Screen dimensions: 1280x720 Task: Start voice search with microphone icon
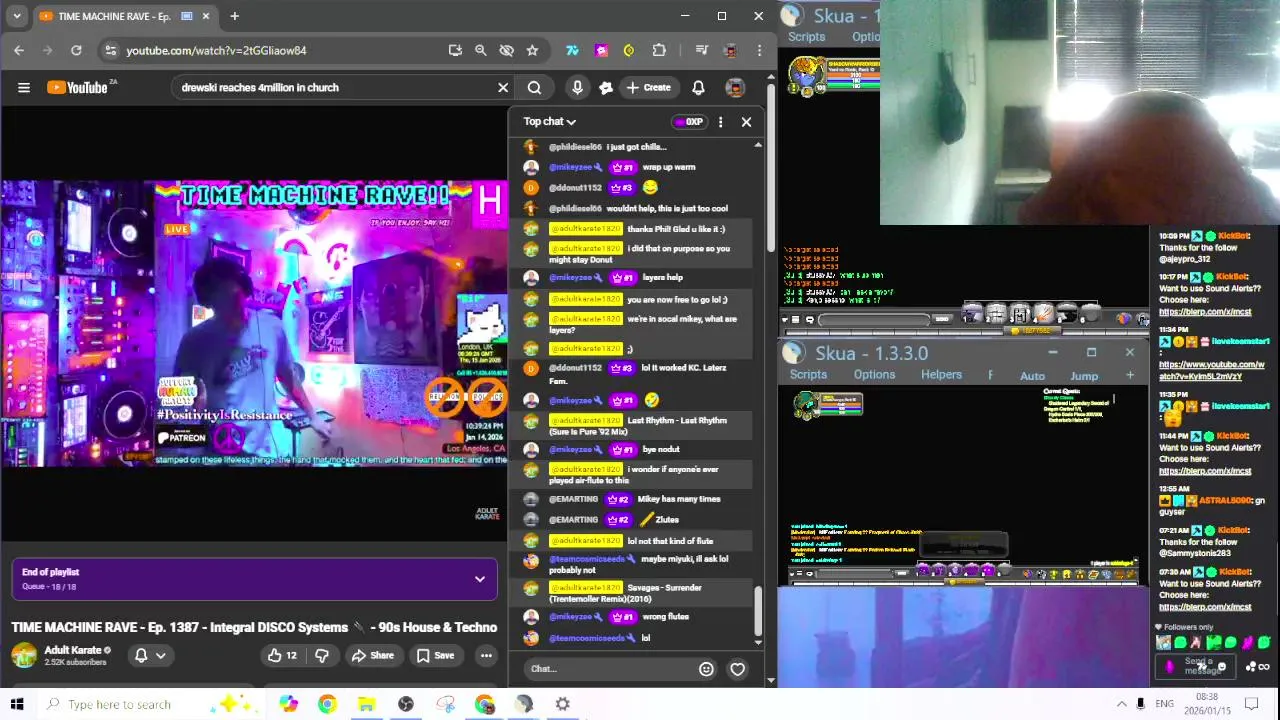click(577, 88)
